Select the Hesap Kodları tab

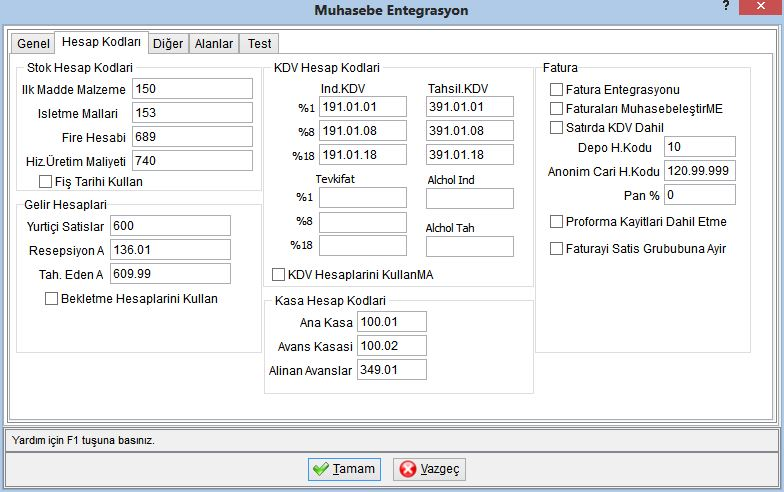[x=101, y=42]
